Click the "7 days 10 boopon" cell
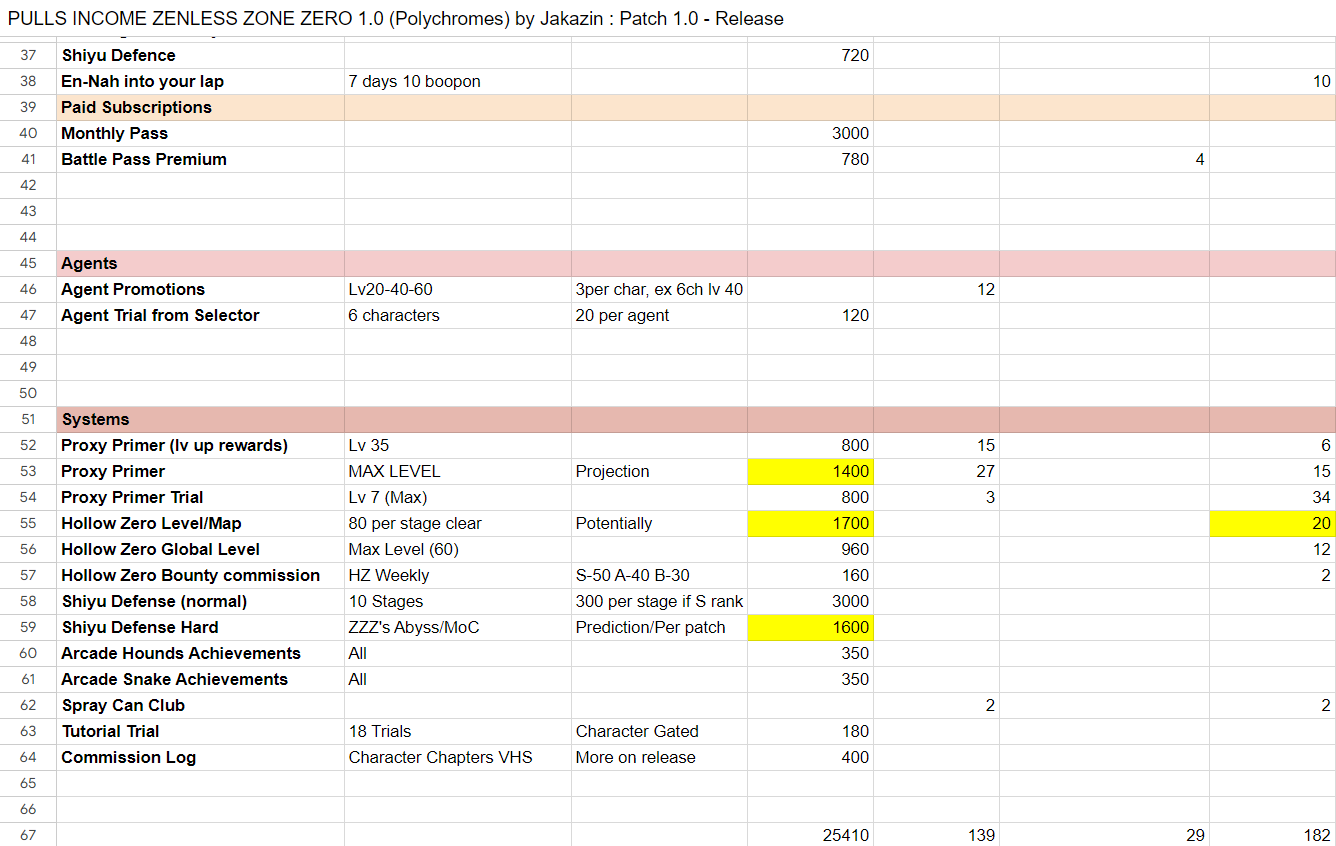Viewport: 1336px width, 846px height. point(457,81)
